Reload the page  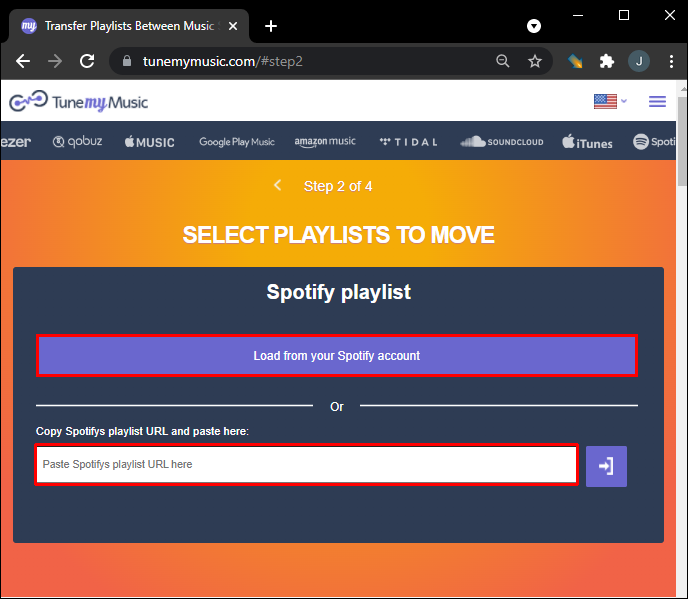pyautogui.click(x=87, y=61)
